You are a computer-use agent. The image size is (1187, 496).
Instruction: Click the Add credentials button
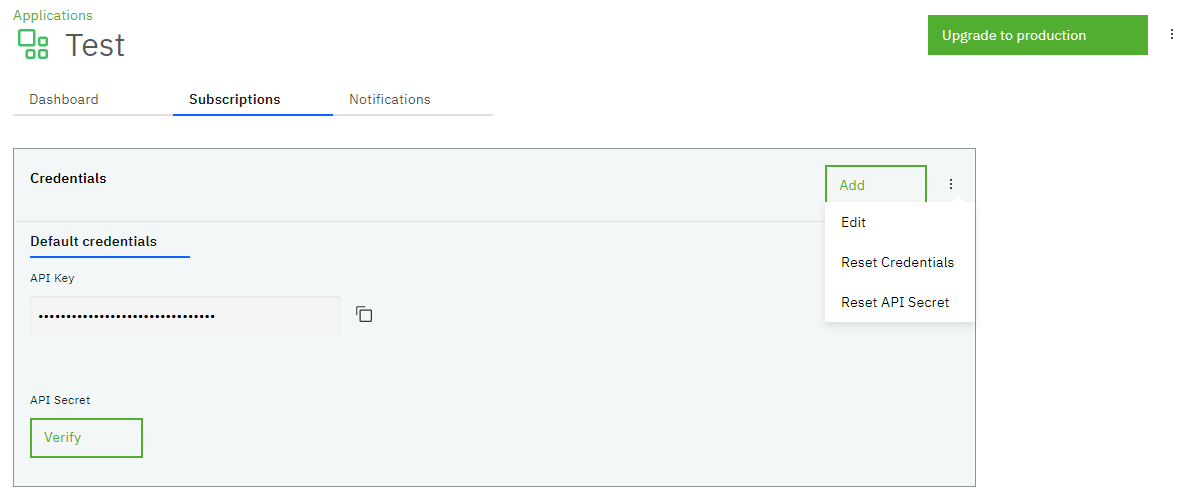876,185
